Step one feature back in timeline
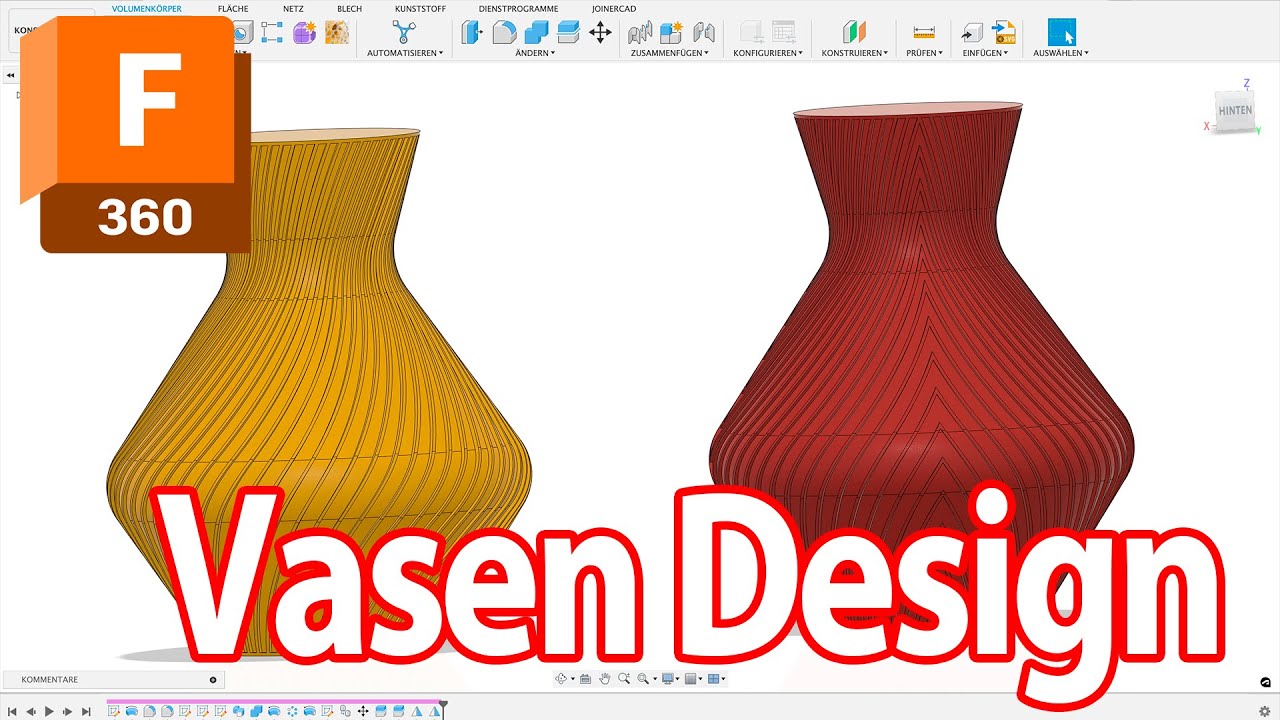The image size is (1280, 720). pos(31,711)
